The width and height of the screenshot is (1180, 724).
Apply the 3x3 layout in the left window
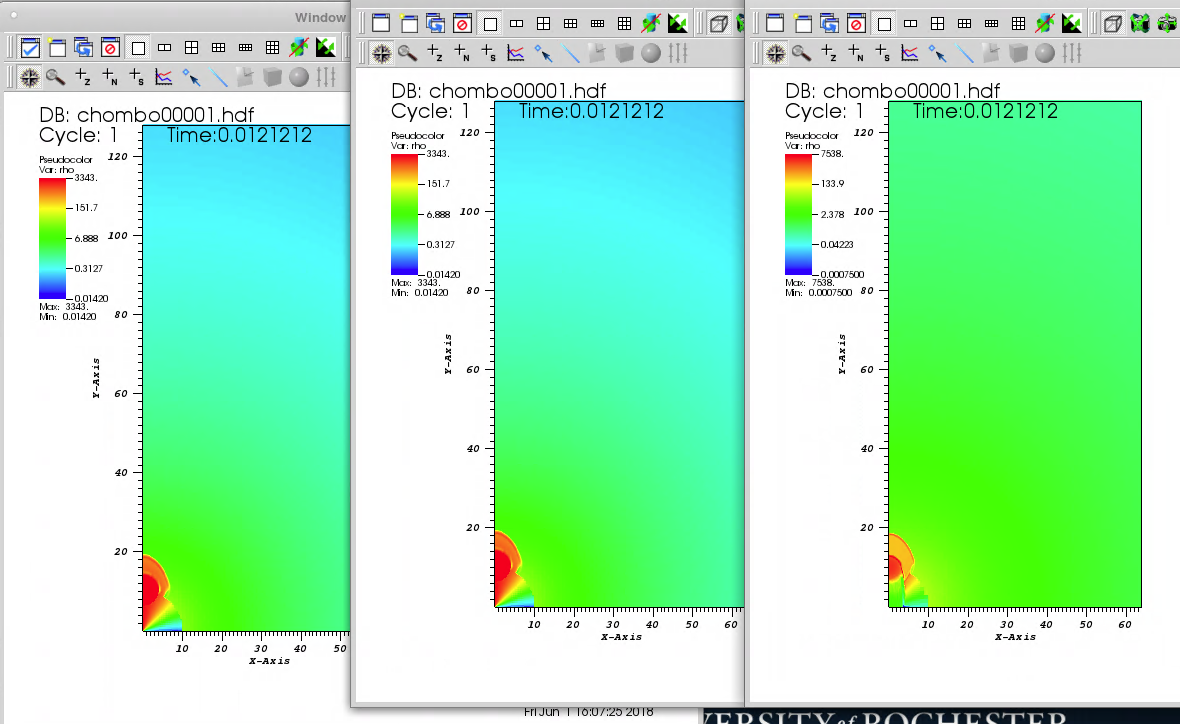(x=272, y=48)
